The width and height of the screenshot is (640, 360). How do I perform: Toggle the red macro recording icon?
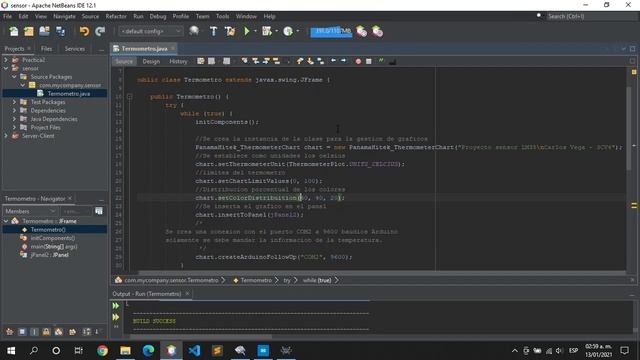pos(358,61)
